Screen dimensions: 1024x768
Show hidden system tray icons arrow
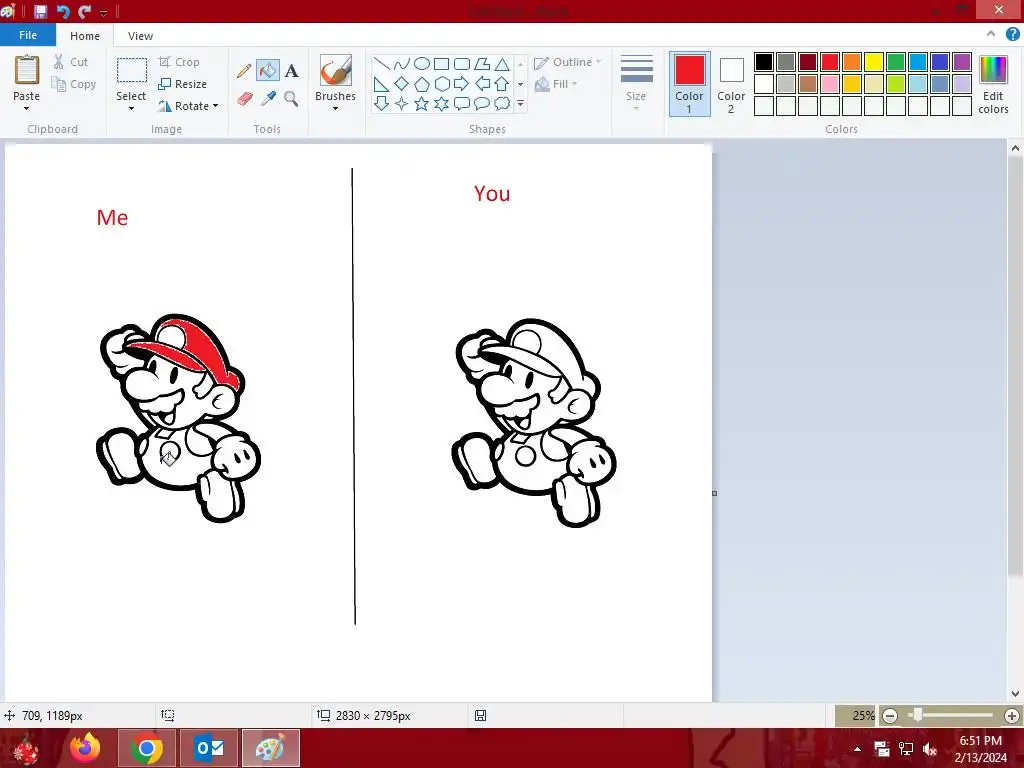(857, 749)
